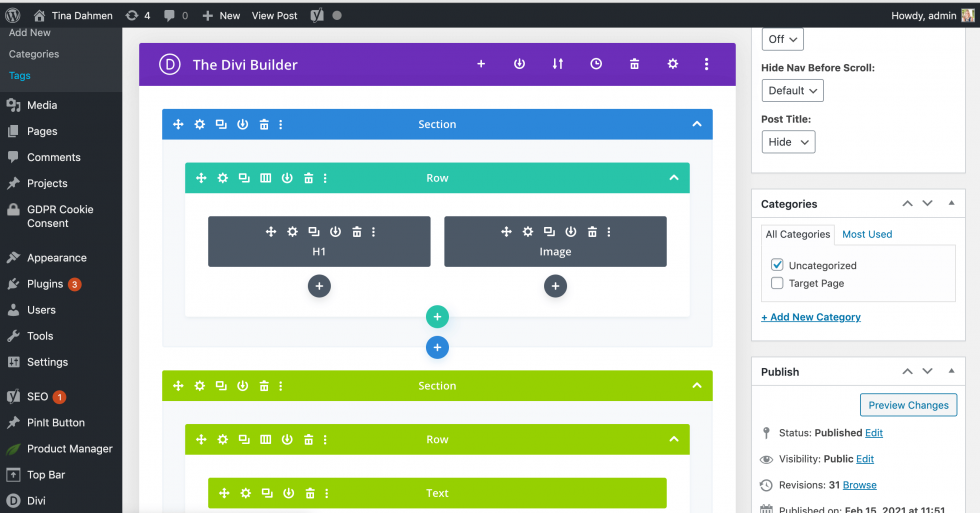Click Add New Category link
Image resolution: width=980 pixels, height=513 pixels.
click(x=811, y=317)
